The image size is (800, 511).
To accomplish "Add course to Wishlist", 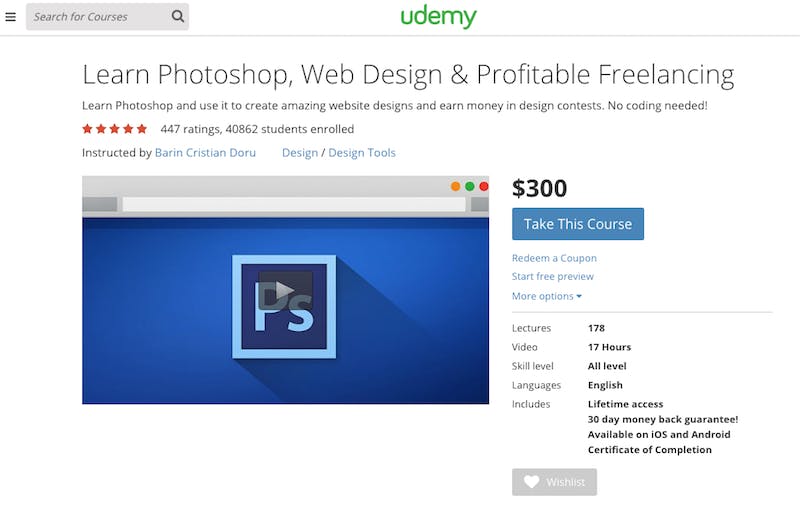I will (554, 482).
